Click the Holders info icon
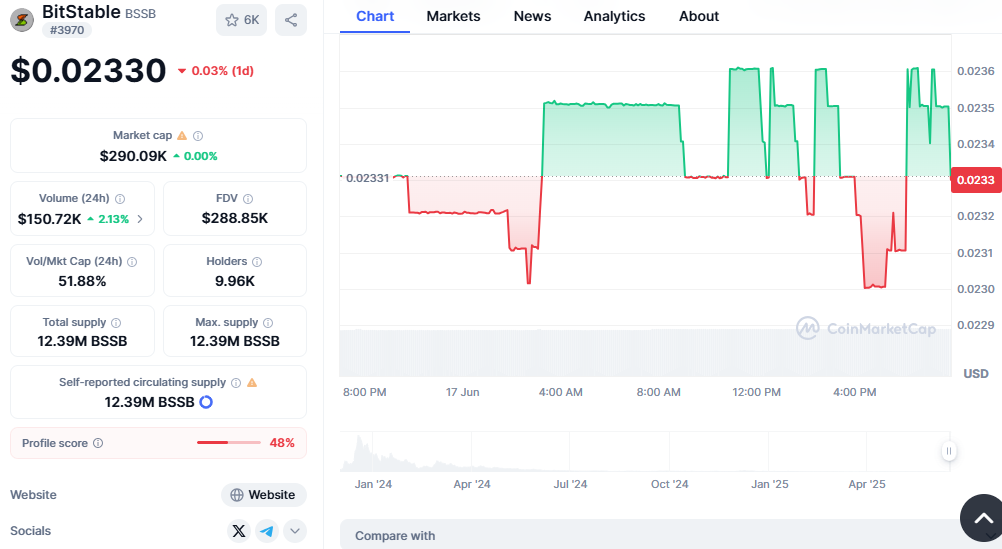The width and height of the screenshot is (1002, 549). point(257,261)
